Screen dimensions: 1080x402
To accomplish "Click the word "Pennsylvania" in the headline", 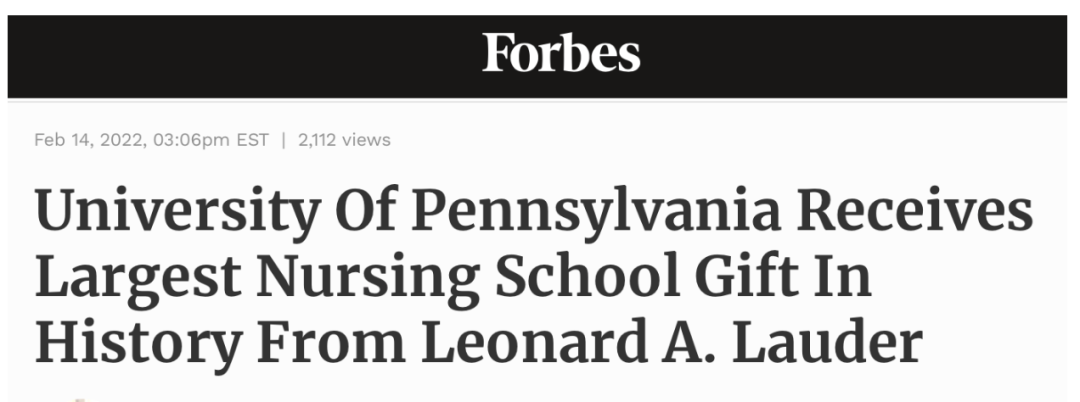I will pos(596,212).
